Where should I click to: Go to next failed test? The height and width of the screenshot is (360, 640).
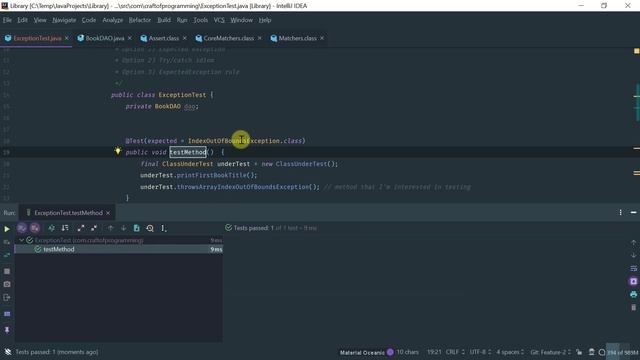pos(123,228)
